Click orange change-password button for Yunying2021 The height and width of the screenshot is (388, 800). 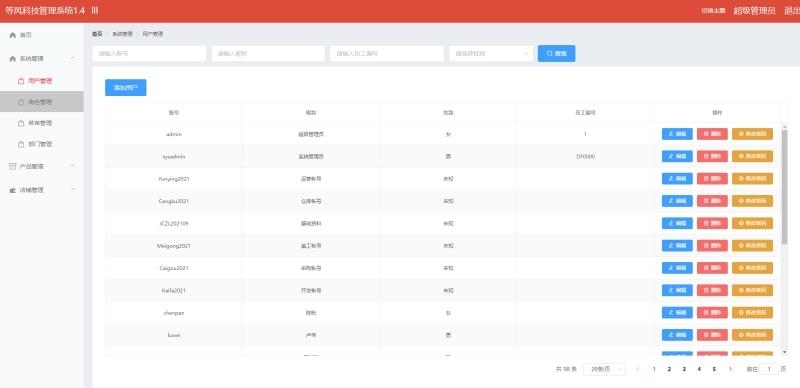pos(752,179)
